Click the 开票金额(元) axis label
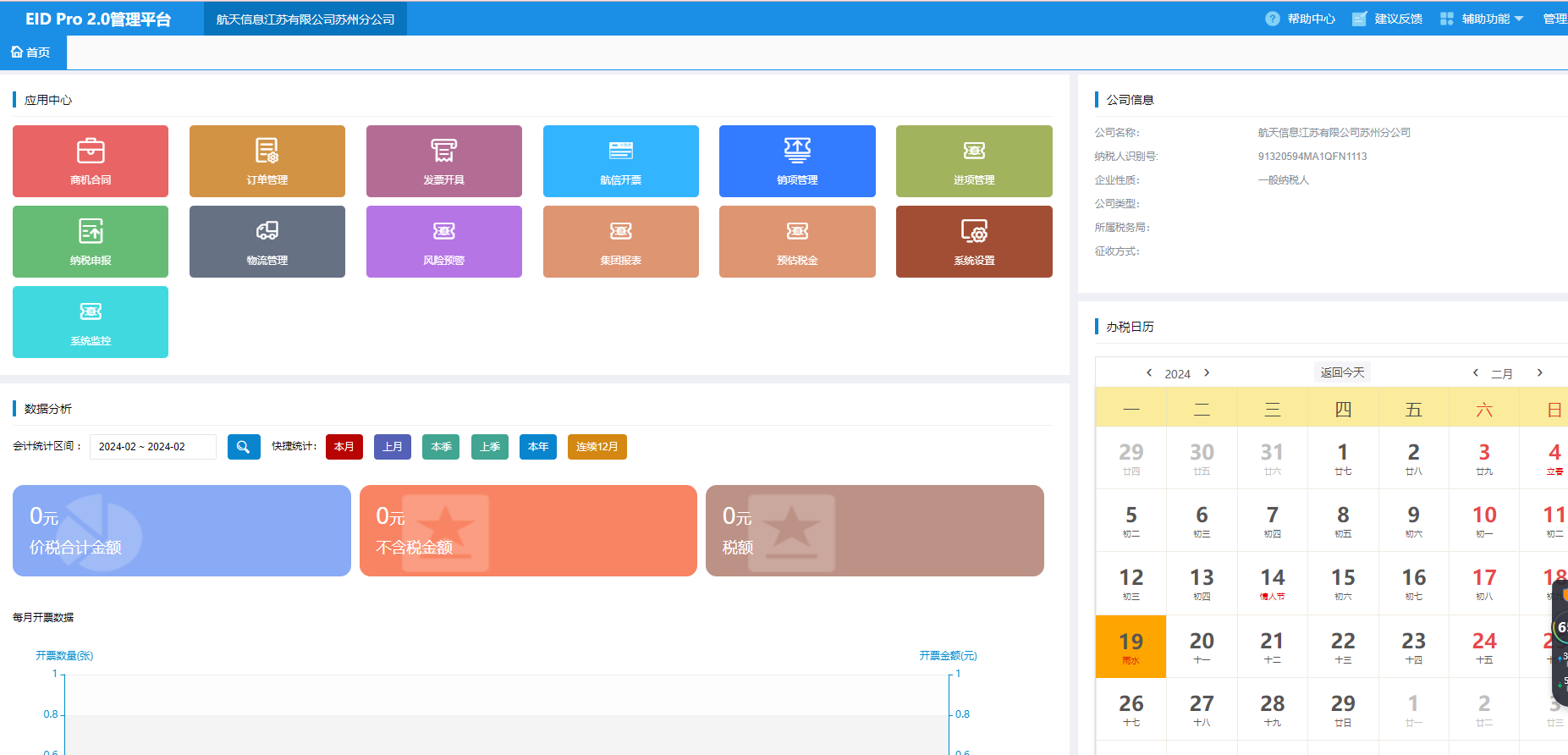Screen dimensions: 1568x755 point(948,656)
